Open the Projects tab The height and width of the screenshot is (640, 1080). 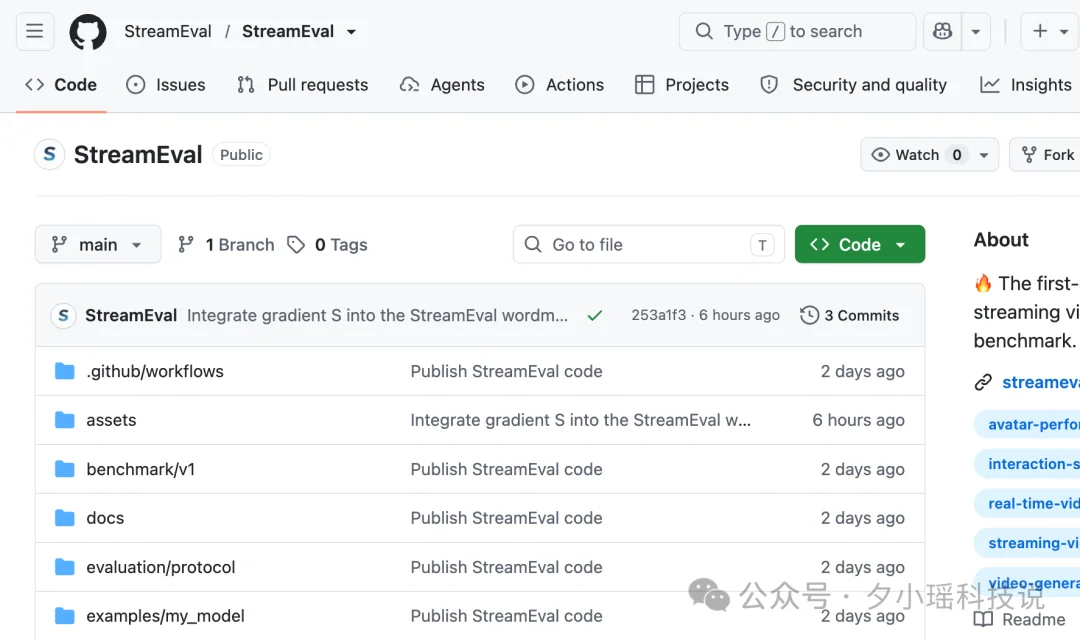(x=682, y=85)
